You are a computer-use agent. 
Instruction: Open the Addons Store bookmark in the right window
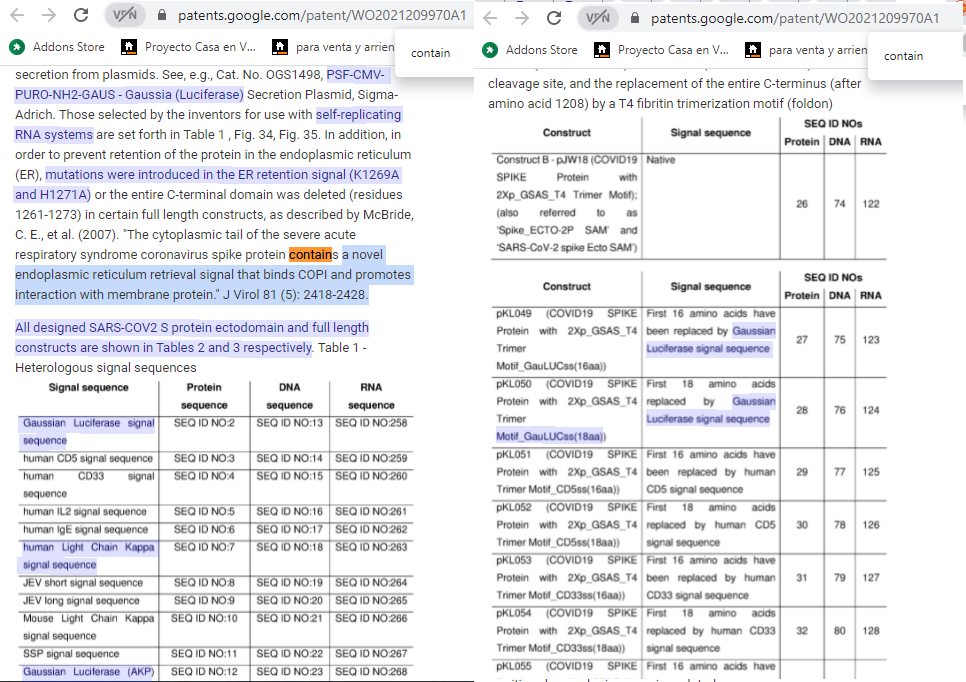tap(531, 50)
